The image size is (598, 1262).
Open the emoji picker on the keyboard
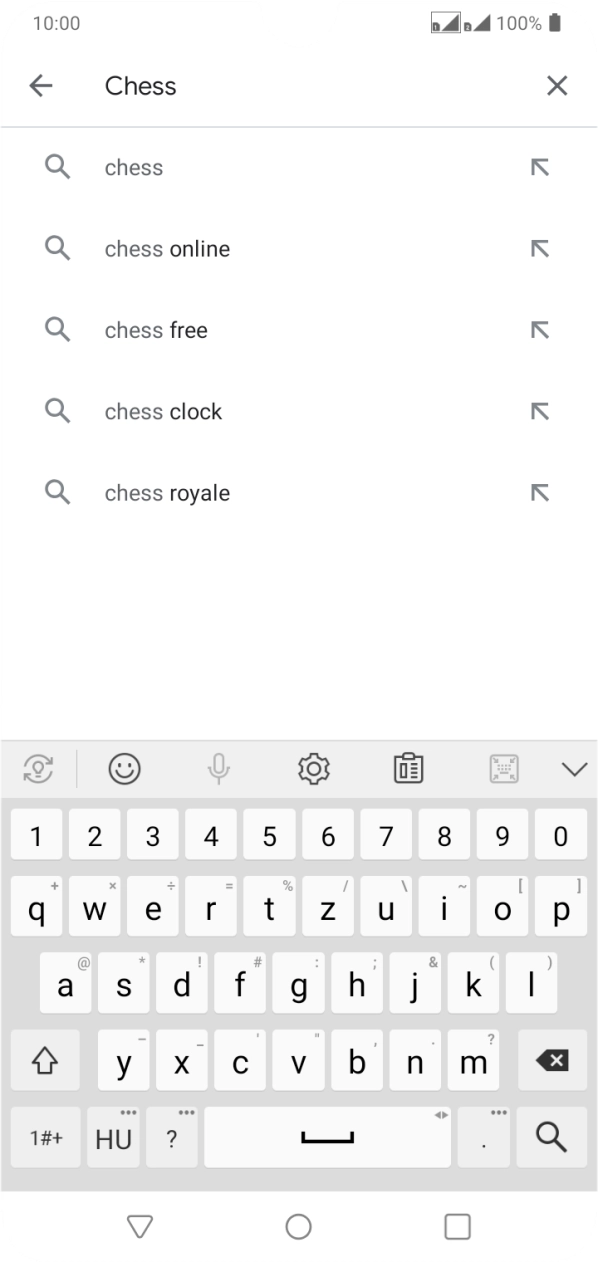(x=124, y=768)
